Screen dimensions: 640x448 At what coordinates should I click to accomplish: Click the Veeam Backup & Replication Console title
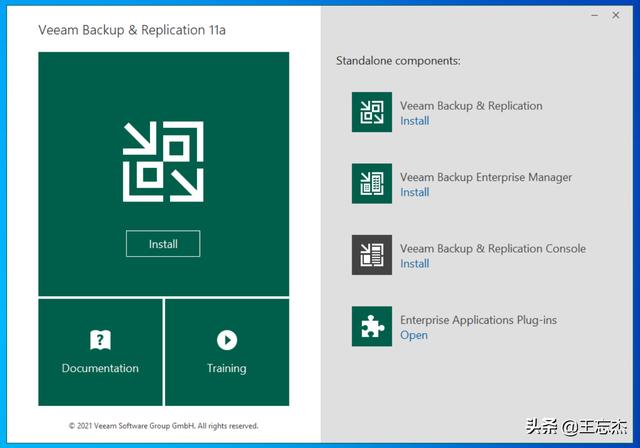pos(493,248)
